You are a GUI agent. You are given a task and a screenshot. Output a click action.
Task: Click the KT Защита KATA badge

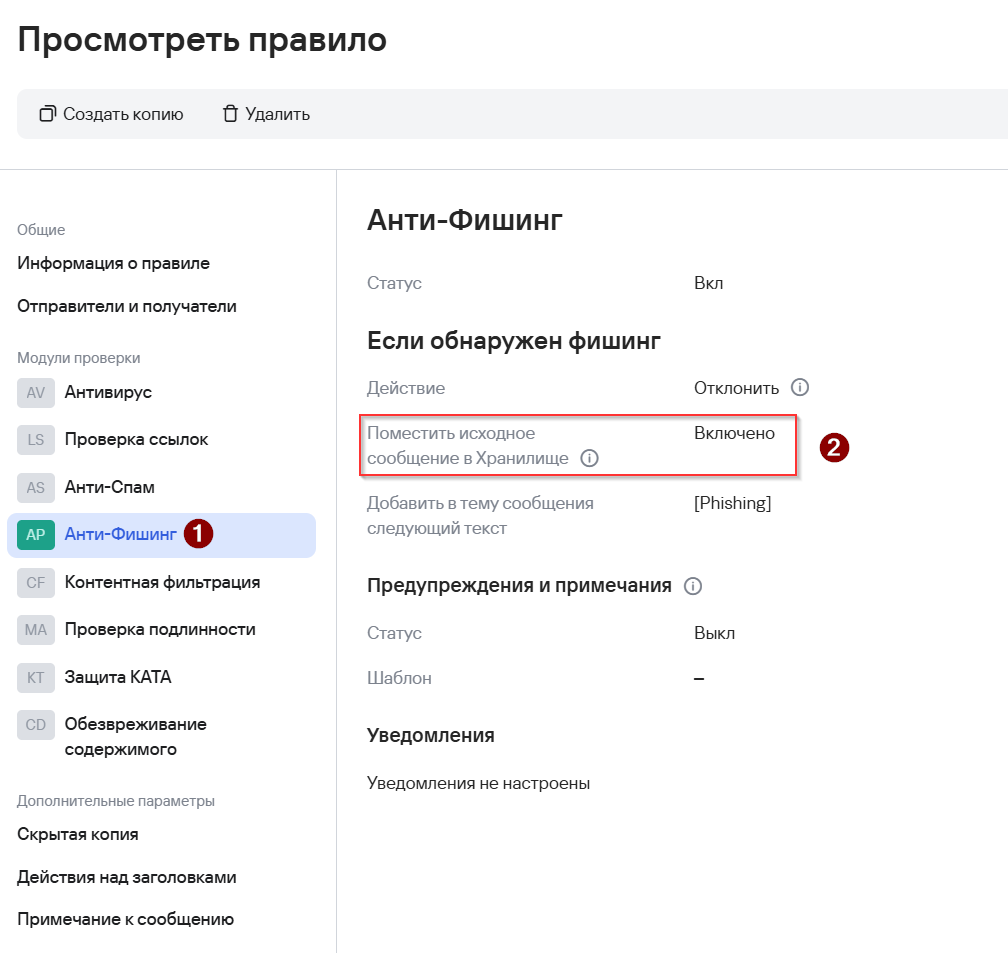[35, 677]
